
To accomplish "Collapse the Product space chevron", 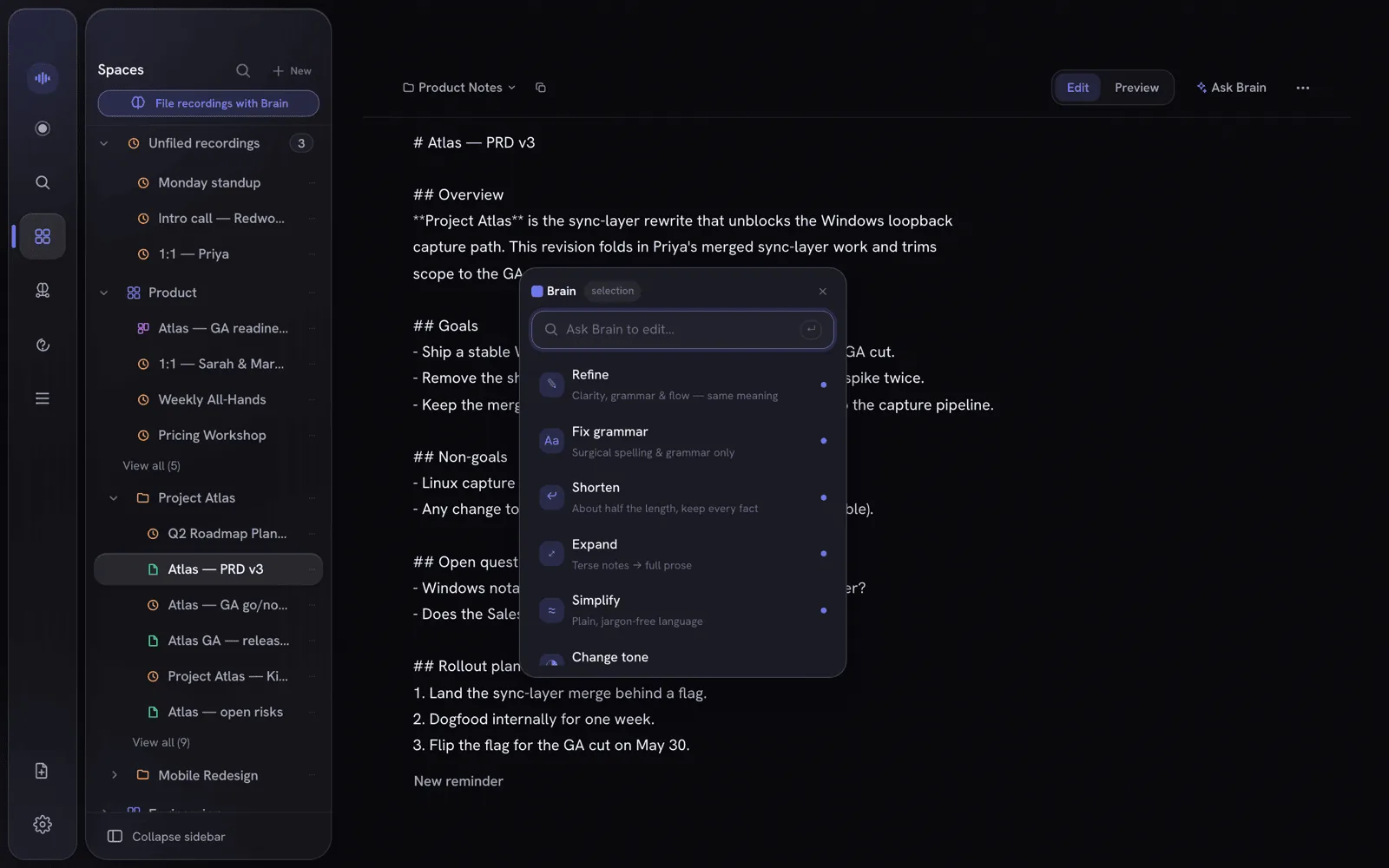I will tap(104, 293).
